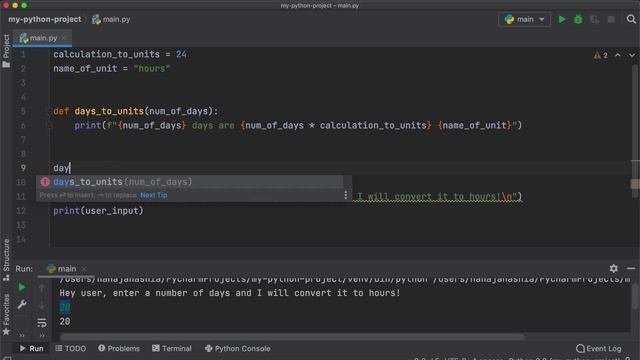This screenshot has height=360, width=640.
Task: Select the main tab in Run panel
Action: point(62,269)
